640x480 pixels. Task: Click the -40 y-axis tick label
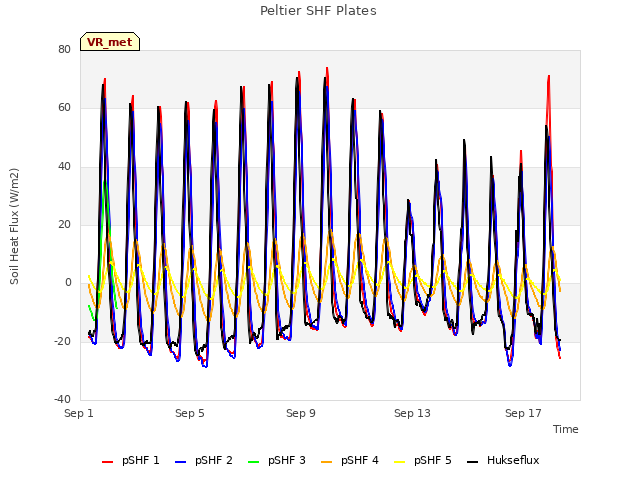click(x=62, y=400)
